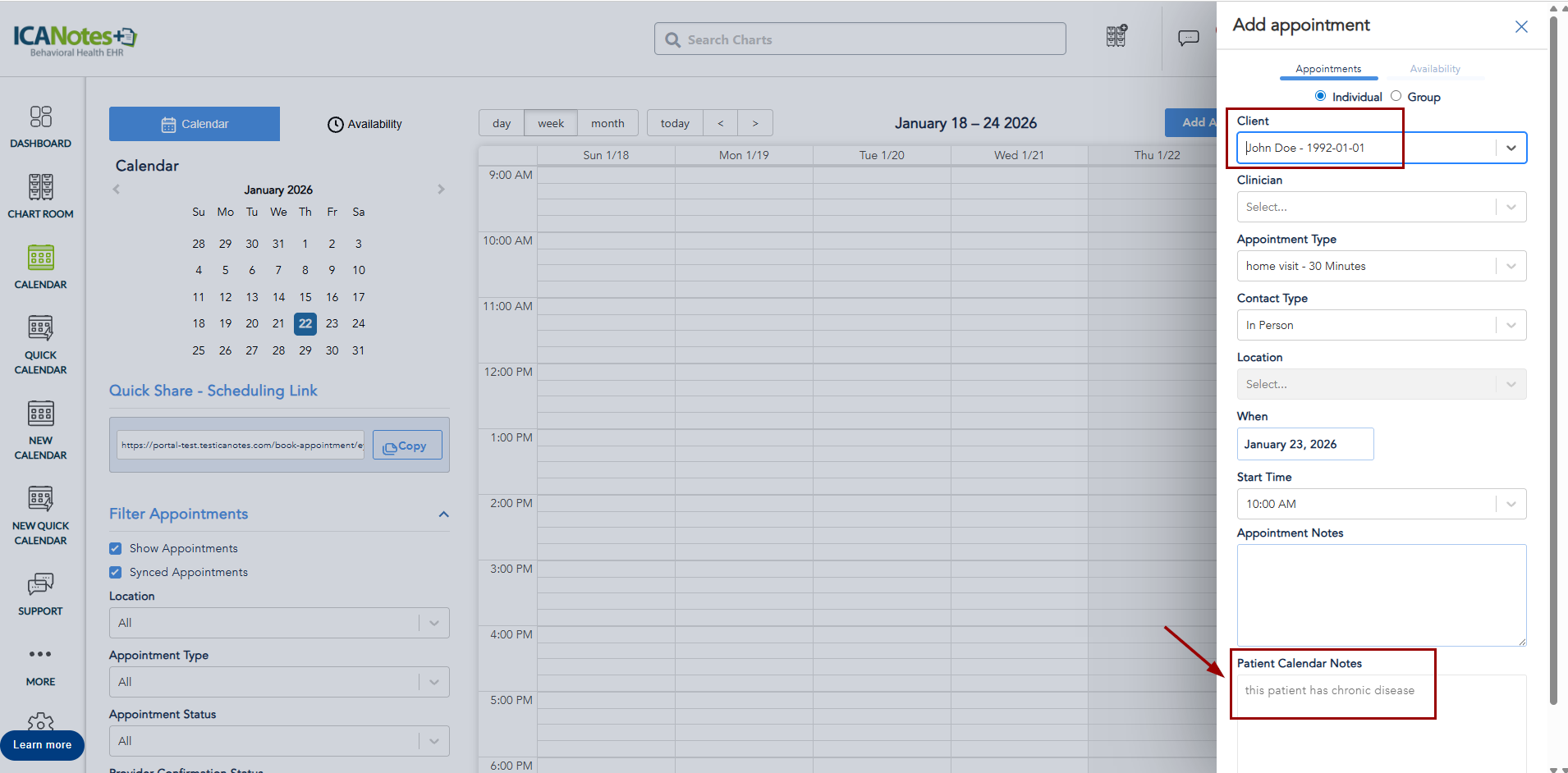Jump to today on calendar

tap(675, 123)
